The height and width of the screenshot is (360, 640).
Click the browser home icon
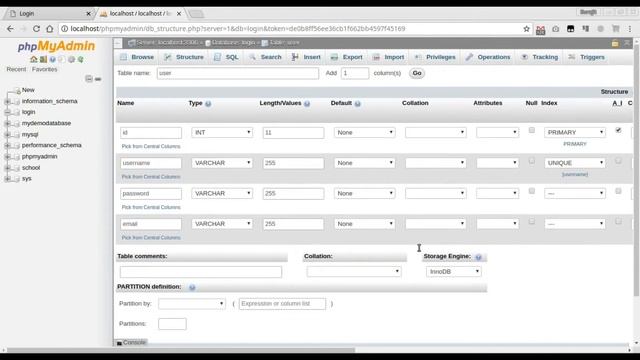[x=49, y=29]
